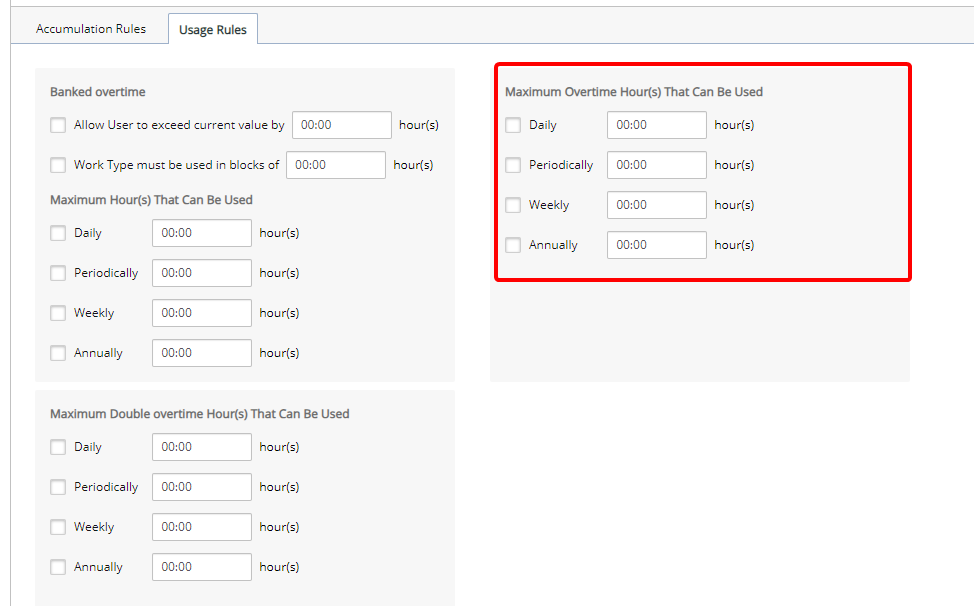Select the Usage Rules tab

point(212,29)
